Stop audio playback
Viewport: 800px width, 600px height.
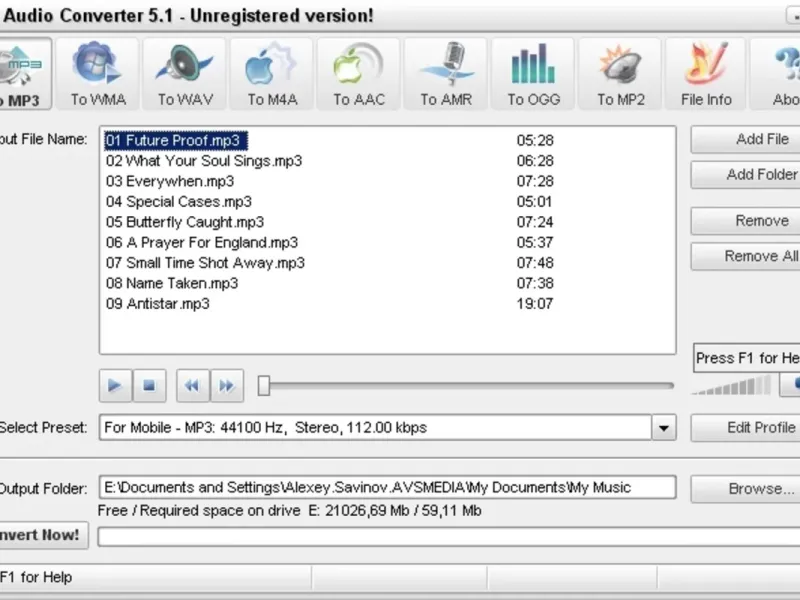(x=149, y=386)
